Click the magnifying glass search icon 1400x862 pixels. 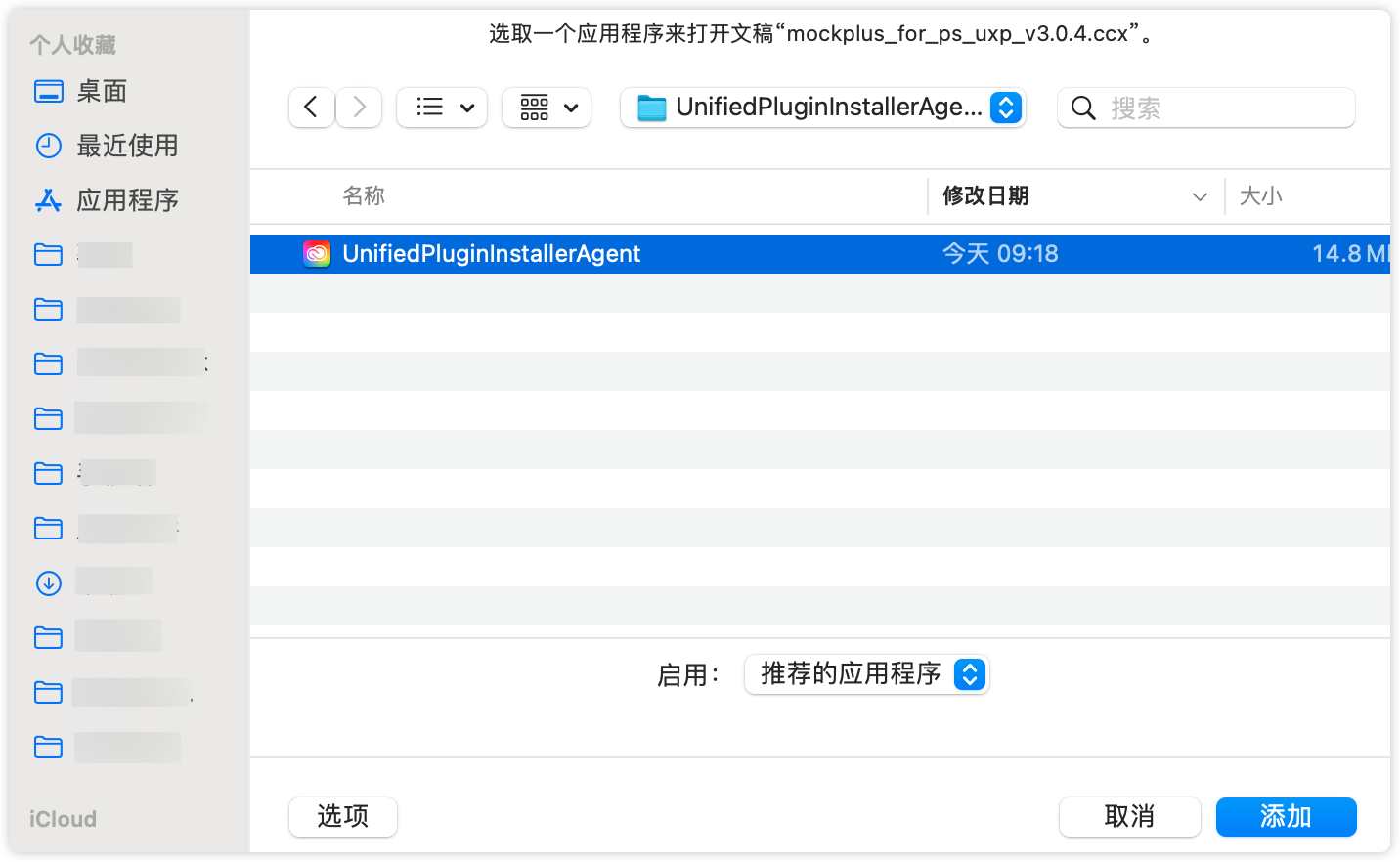coord(1083,108)
